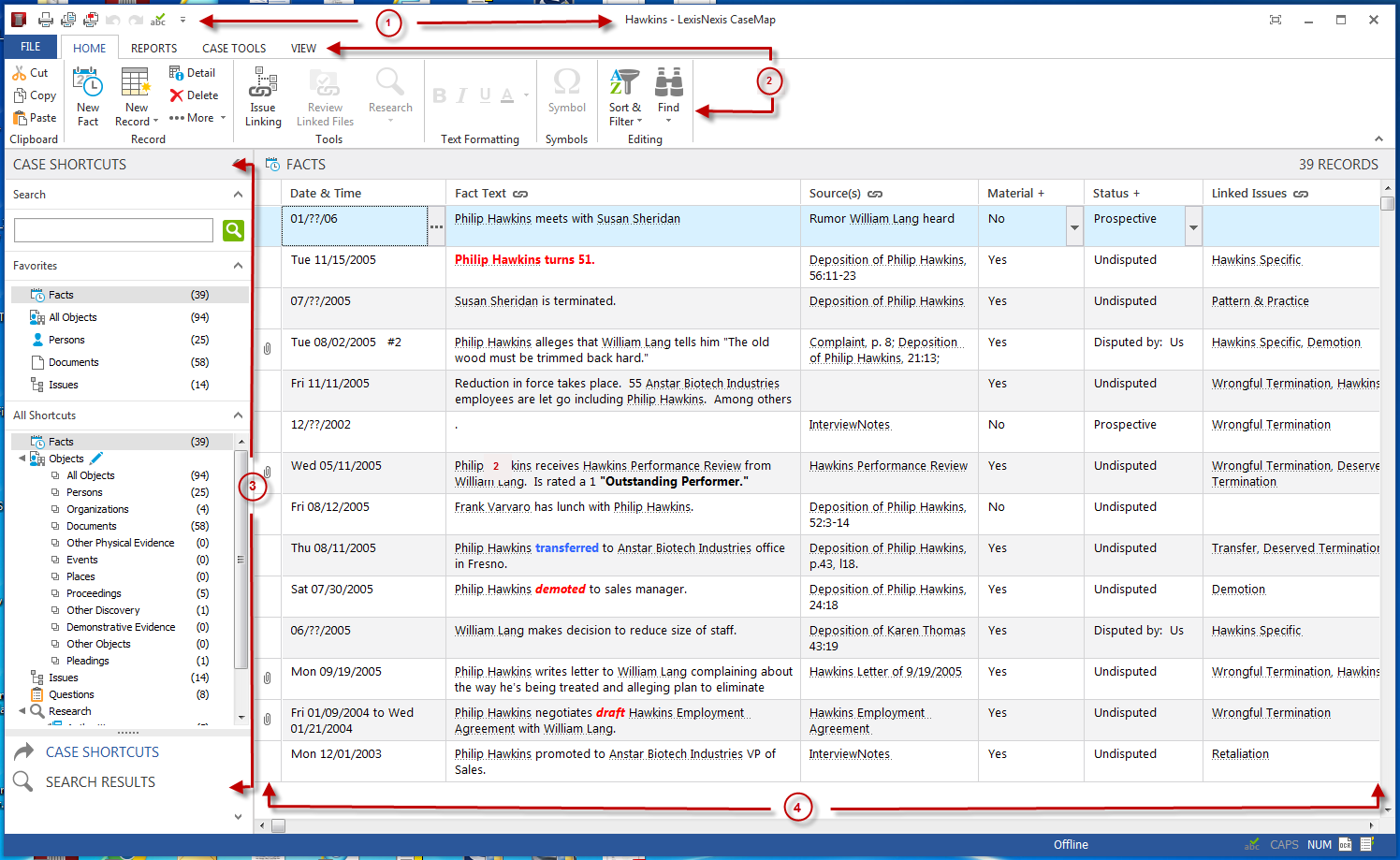Click paperclip icon on Tue 08/02/2005 row

(x=267, y=349)
